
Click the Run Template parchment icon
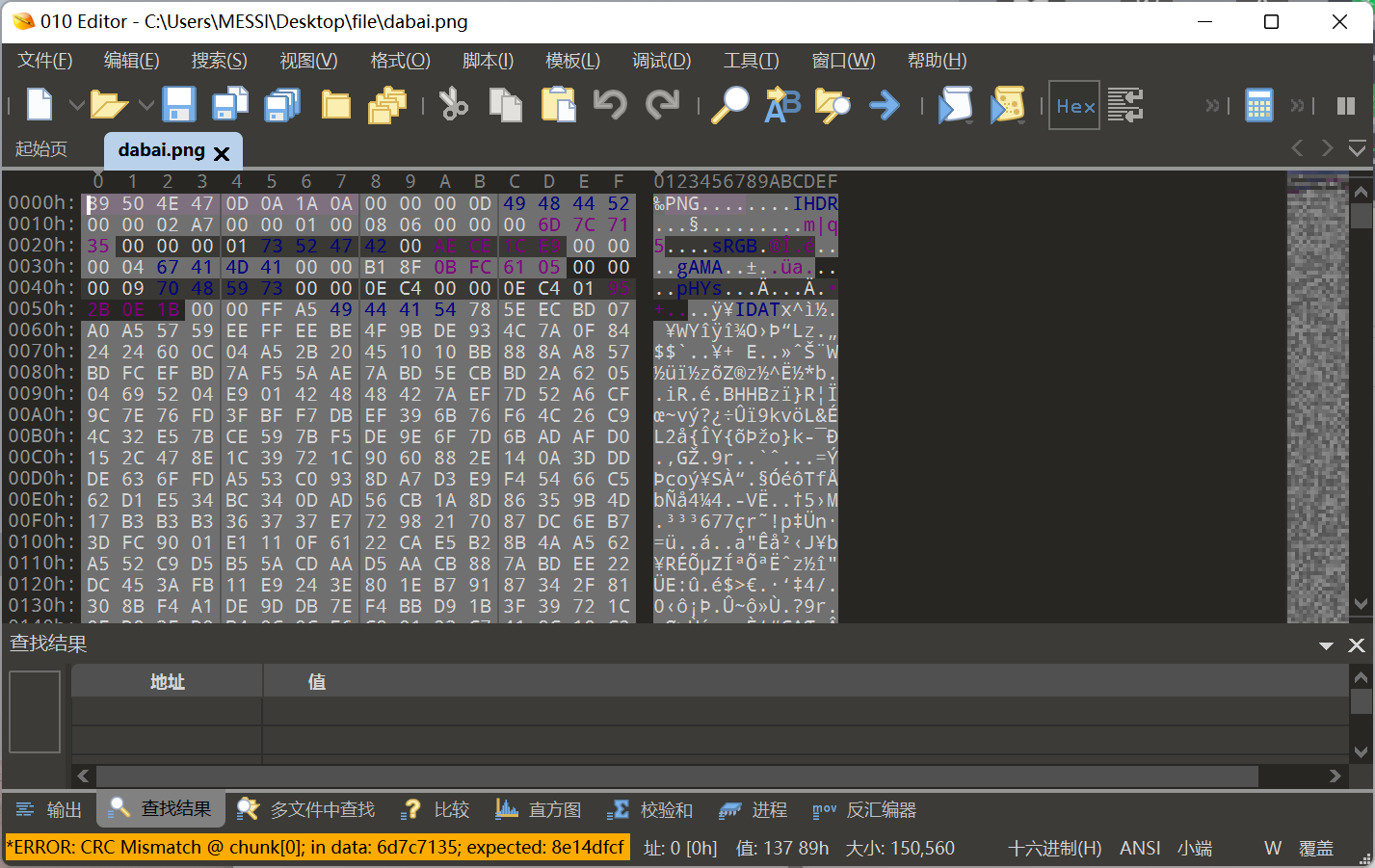1007,104
